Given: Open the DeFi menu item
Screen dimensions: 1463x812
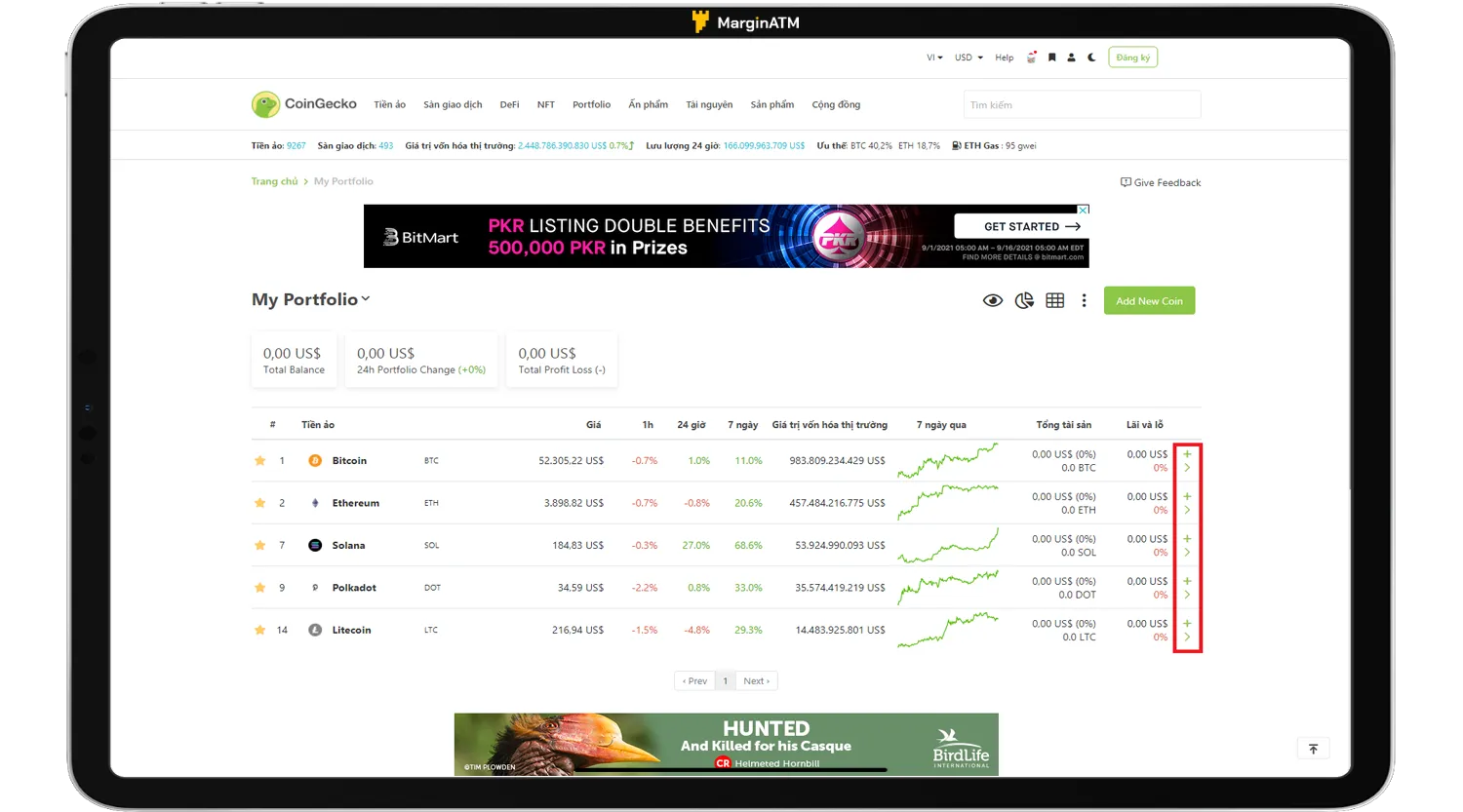Looking at the screenshot, I should pyautogui.click(x=509, y=104).
